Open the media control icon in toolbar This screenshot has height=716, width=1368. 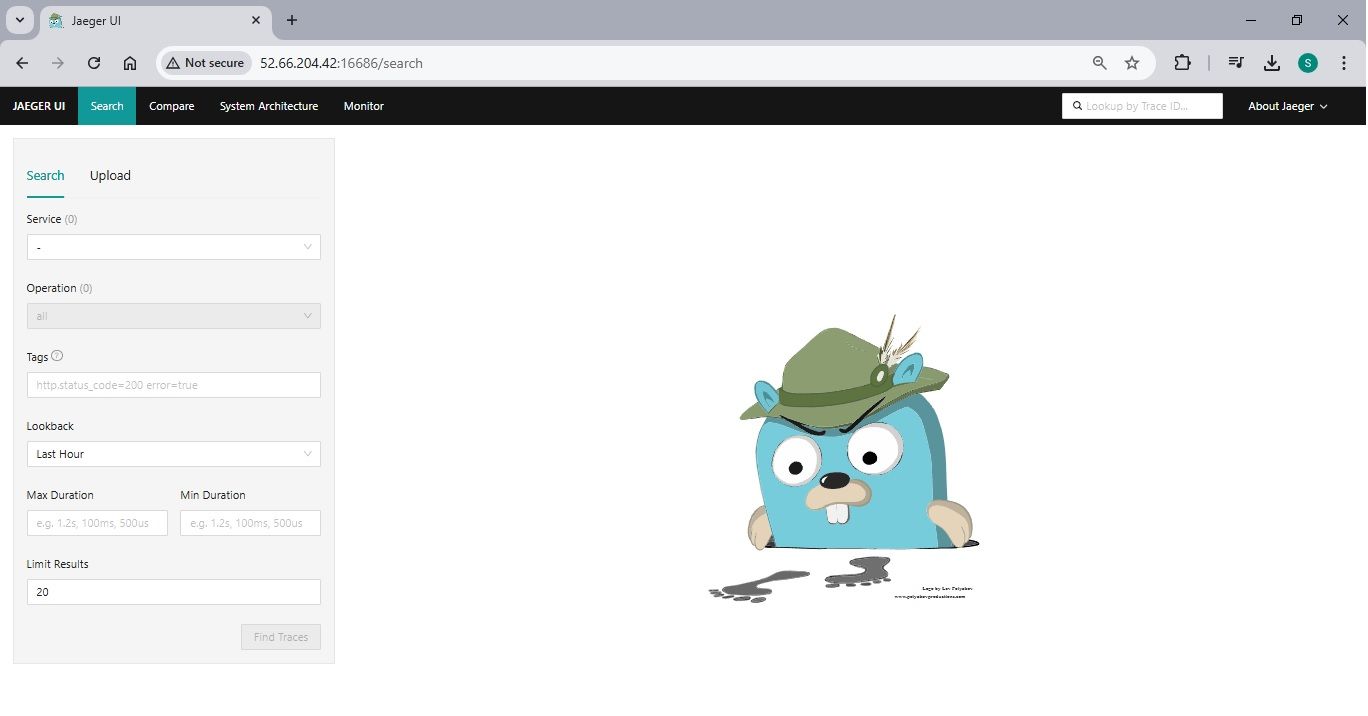coord(1236,63)
